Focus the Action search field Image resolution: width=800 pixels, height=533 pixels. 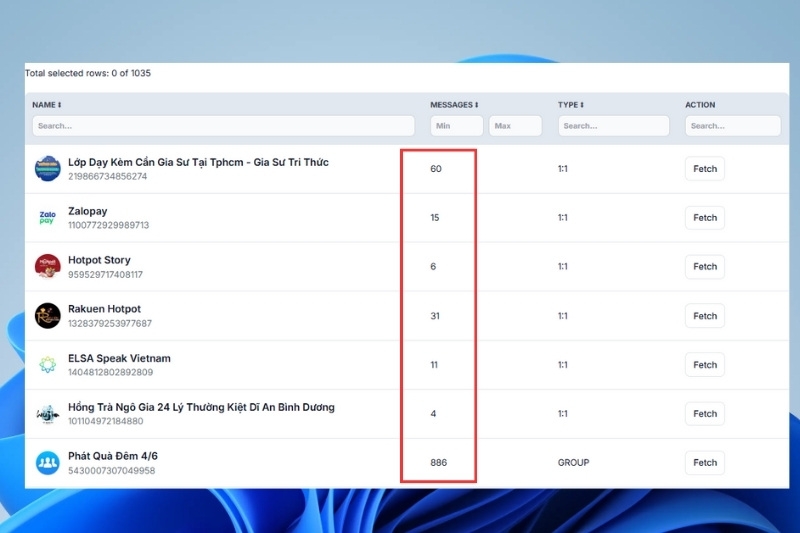(733, 125)
